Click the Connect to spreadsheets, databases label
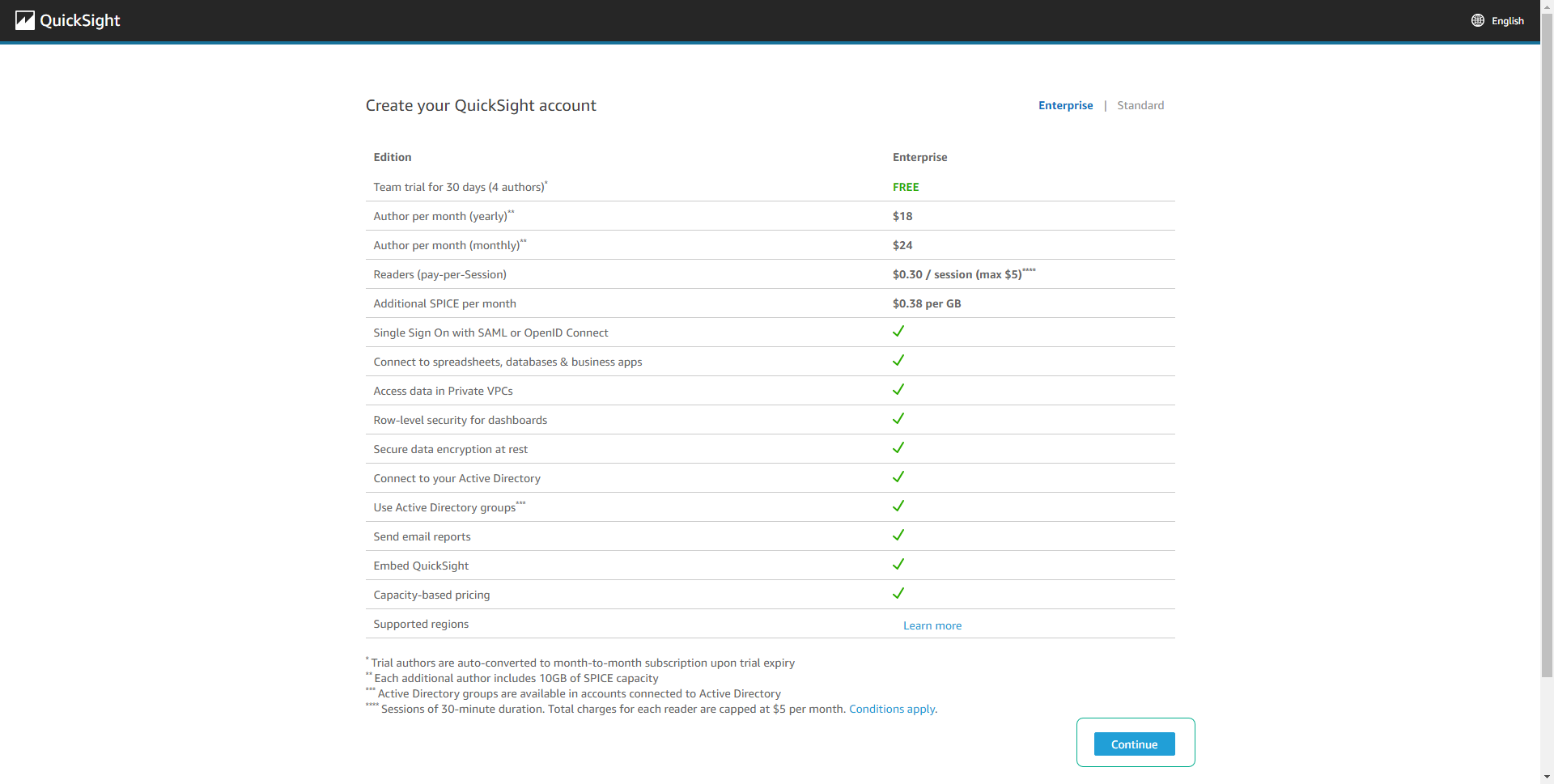This screenshot has width=1554, height=784. click(x=508, y=362)
